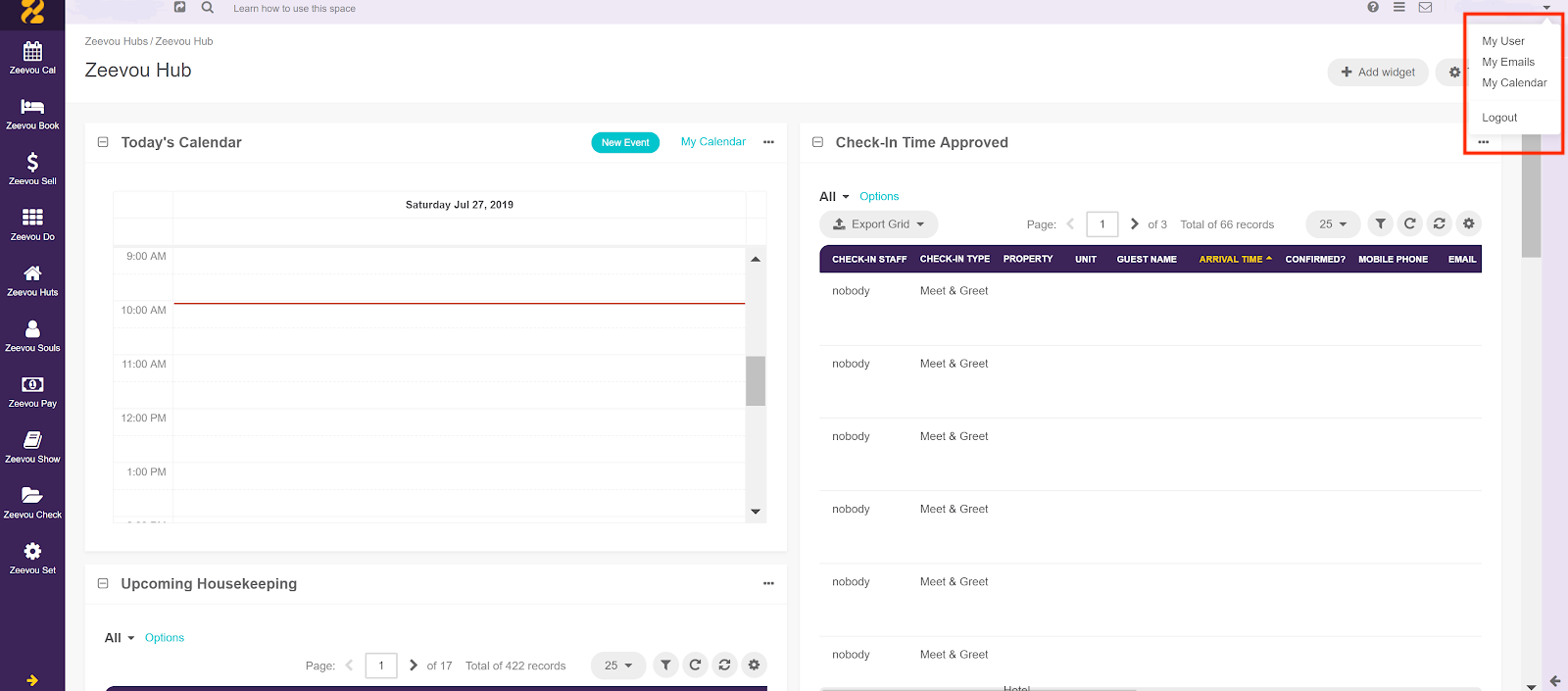Reset the Check-In Time Approved grid
The image size is (1568, 691).
[x=1439, y=223]
